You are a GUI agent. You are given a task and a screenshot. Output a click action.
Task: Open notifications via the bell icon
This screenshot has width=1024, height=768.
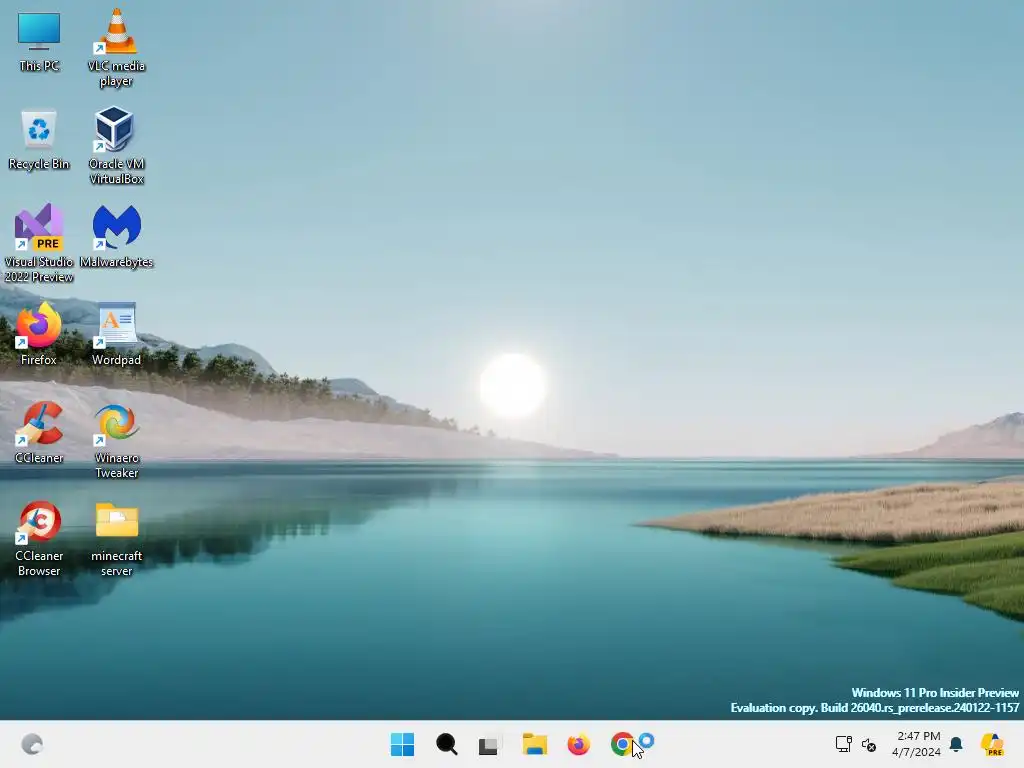956,744
